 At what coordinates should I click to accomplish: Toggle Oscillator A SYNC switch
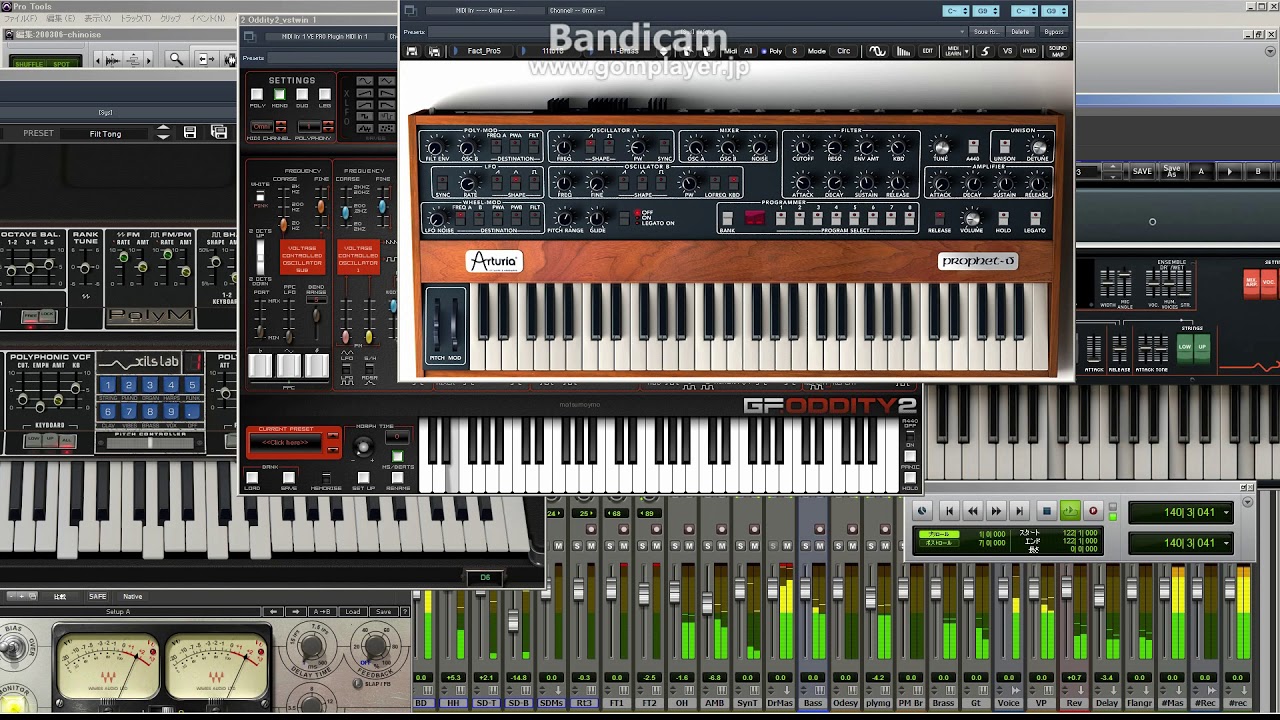click(x=665, y=146)
